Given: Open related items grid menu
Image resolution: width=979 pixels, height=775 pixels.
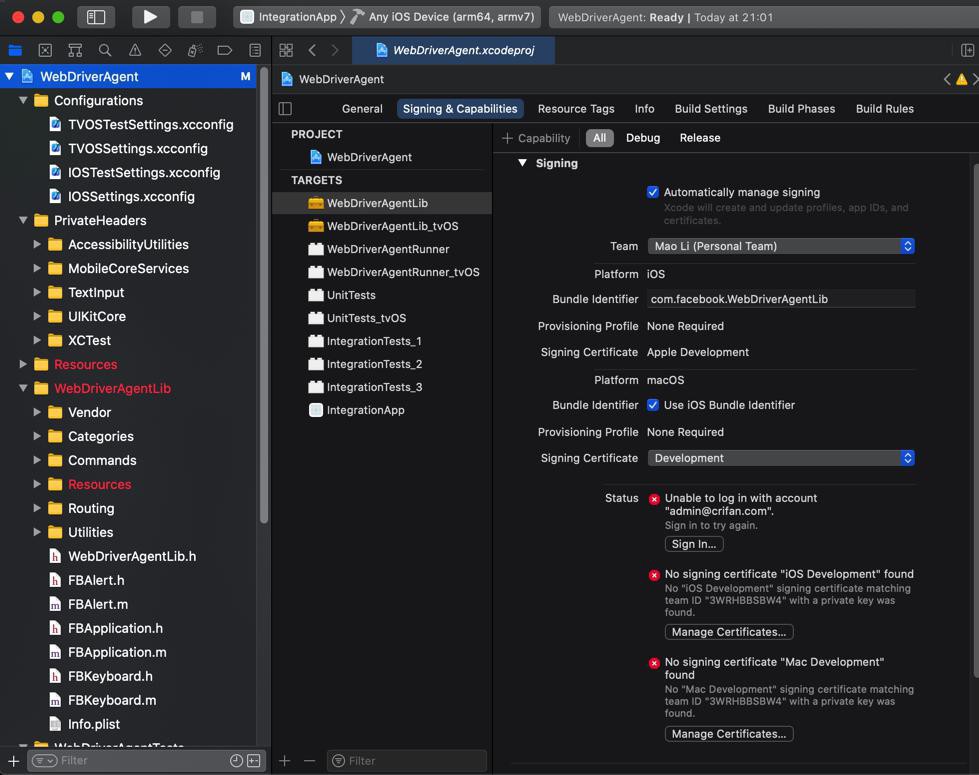Looking at the screenshot, I should (x=286, y=50).
